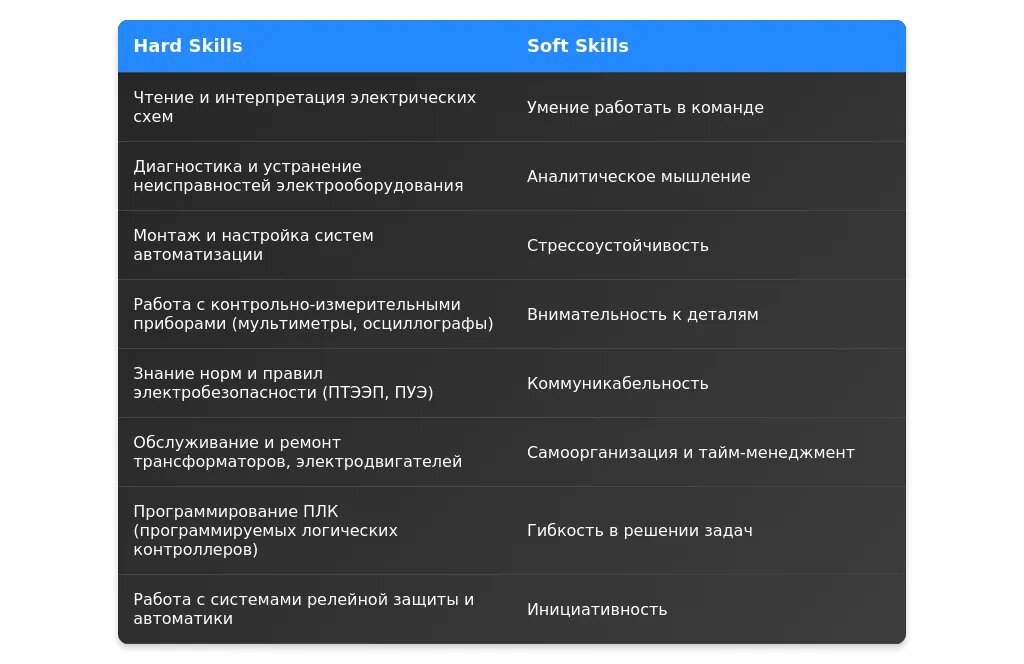
Task: Click the 'Инициативность' cell
Action: [x=596, y=609]
